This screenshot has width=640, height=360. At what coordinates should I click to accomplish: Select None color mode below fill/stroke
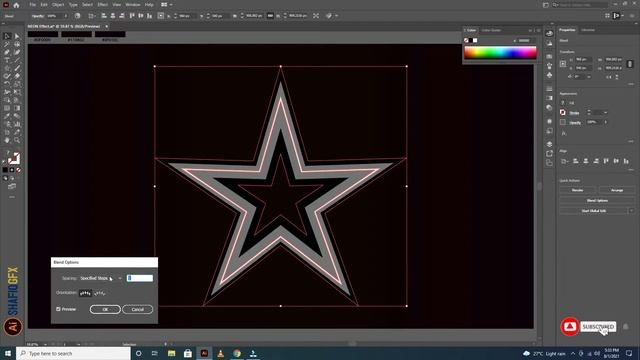click(x=19, y=170)
